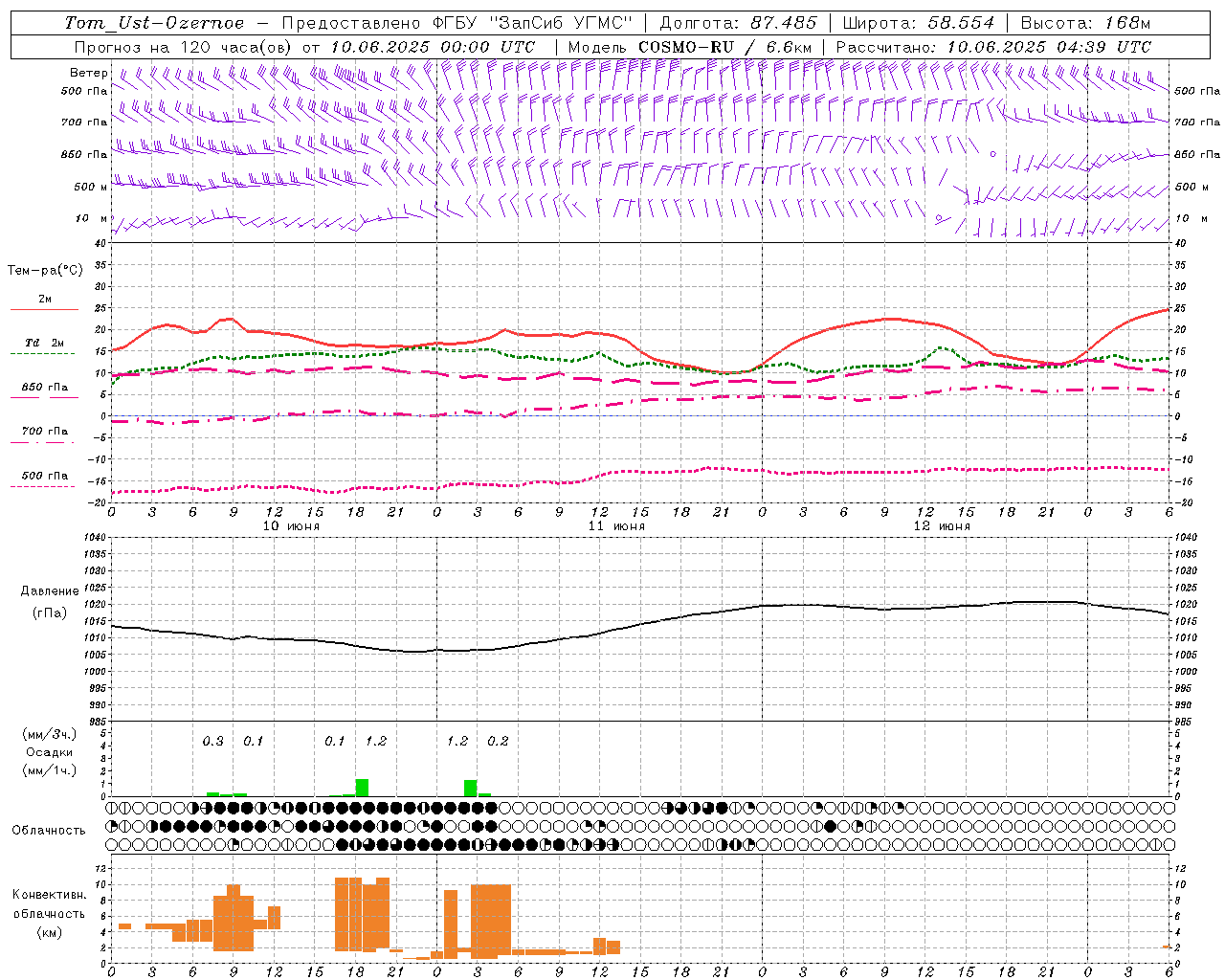The image size is (1225, 980).
Task: Select the 'Рассчитано: 10.06.2025 04:39 UTC' timestamp
Action: (993, 47)
